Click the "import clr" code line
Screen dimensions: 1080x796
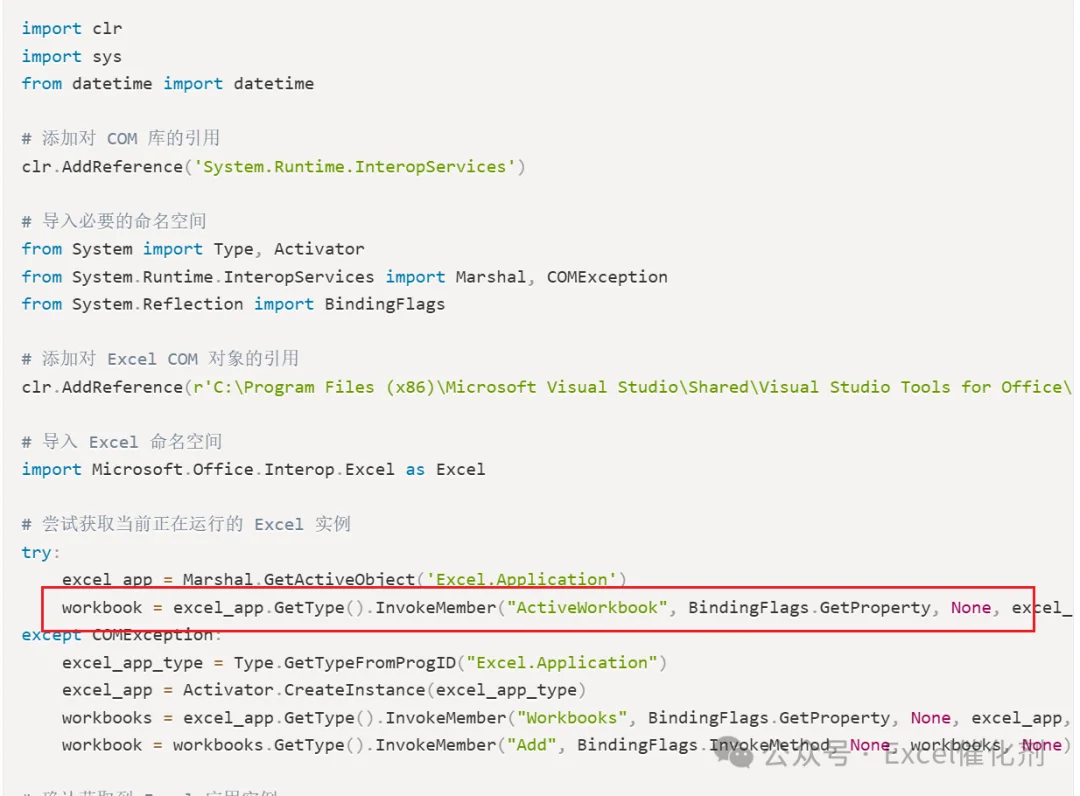72,29
